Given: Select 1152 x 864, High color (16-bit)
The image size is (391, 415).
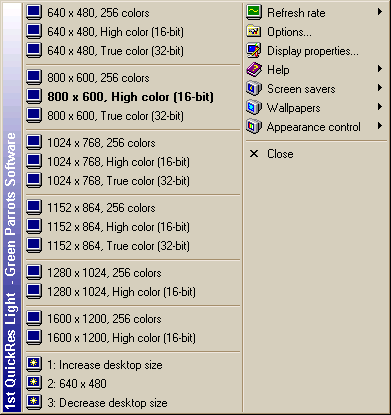Looking at the screenshot, I should point(133,227).
